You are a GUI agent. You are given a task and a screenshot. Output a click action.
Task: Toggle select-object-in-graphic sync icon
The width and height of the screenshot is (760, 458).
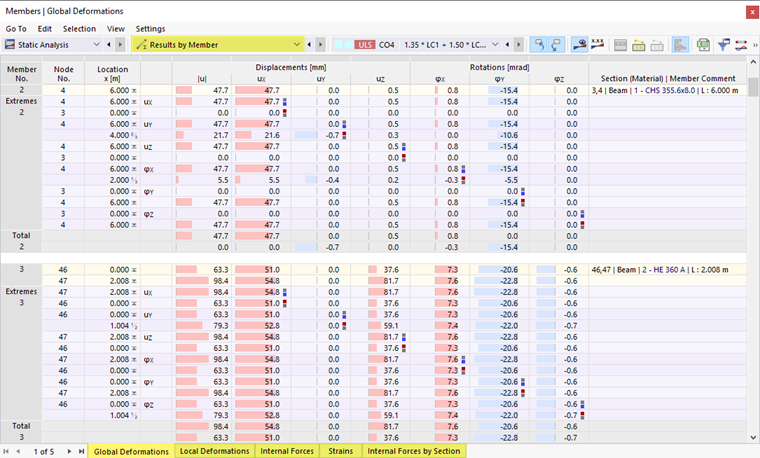(539, 45)
